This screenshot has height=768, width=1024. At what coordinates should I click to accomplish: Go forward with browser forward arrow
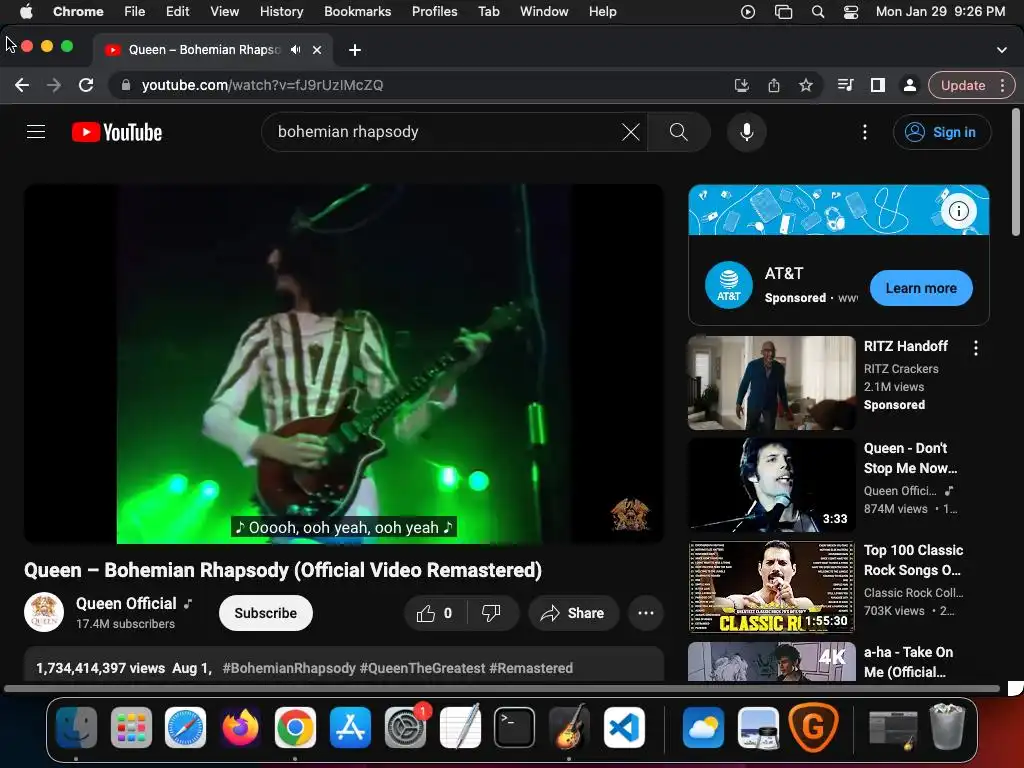click(x=54, y=85)
